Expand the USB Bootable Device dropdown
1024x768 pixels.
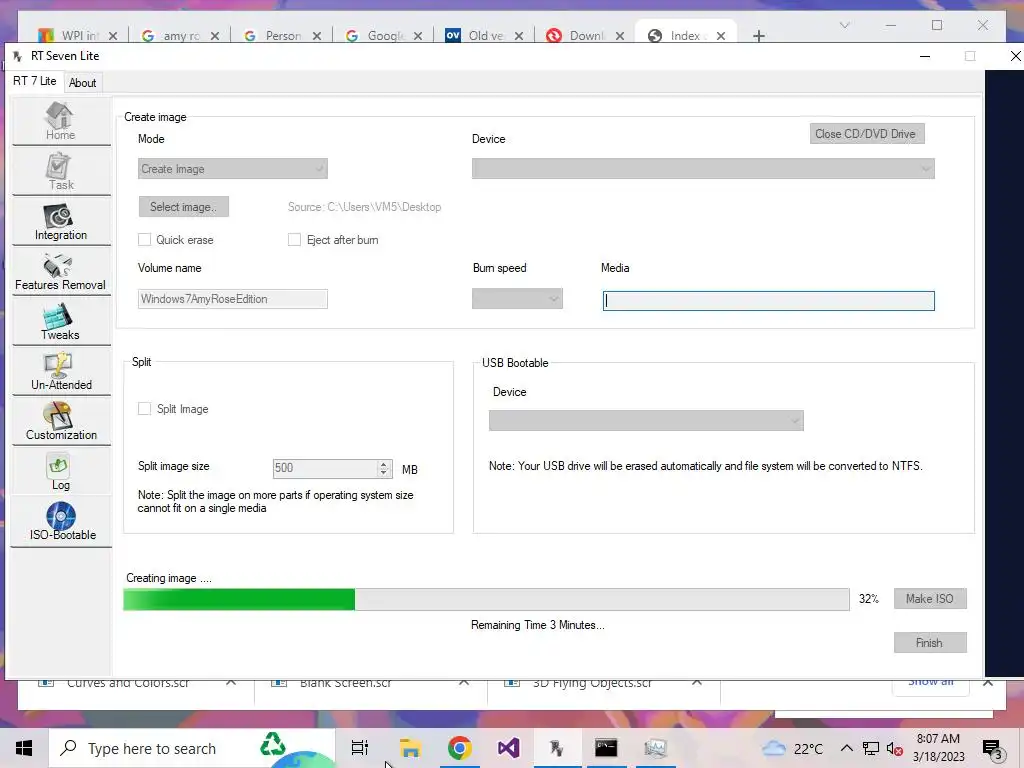(x=646, y=421)
